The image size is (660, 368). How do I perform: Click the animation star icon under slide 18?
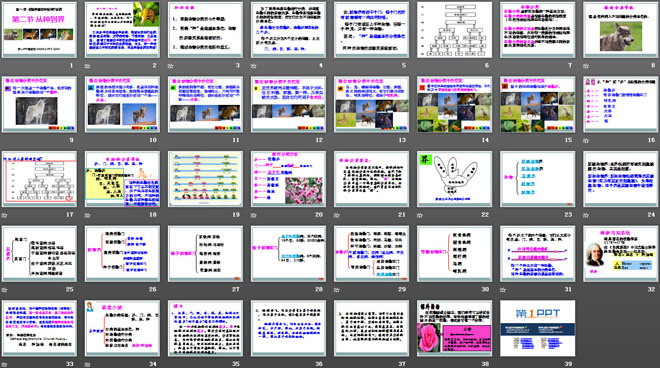[88, 215]
